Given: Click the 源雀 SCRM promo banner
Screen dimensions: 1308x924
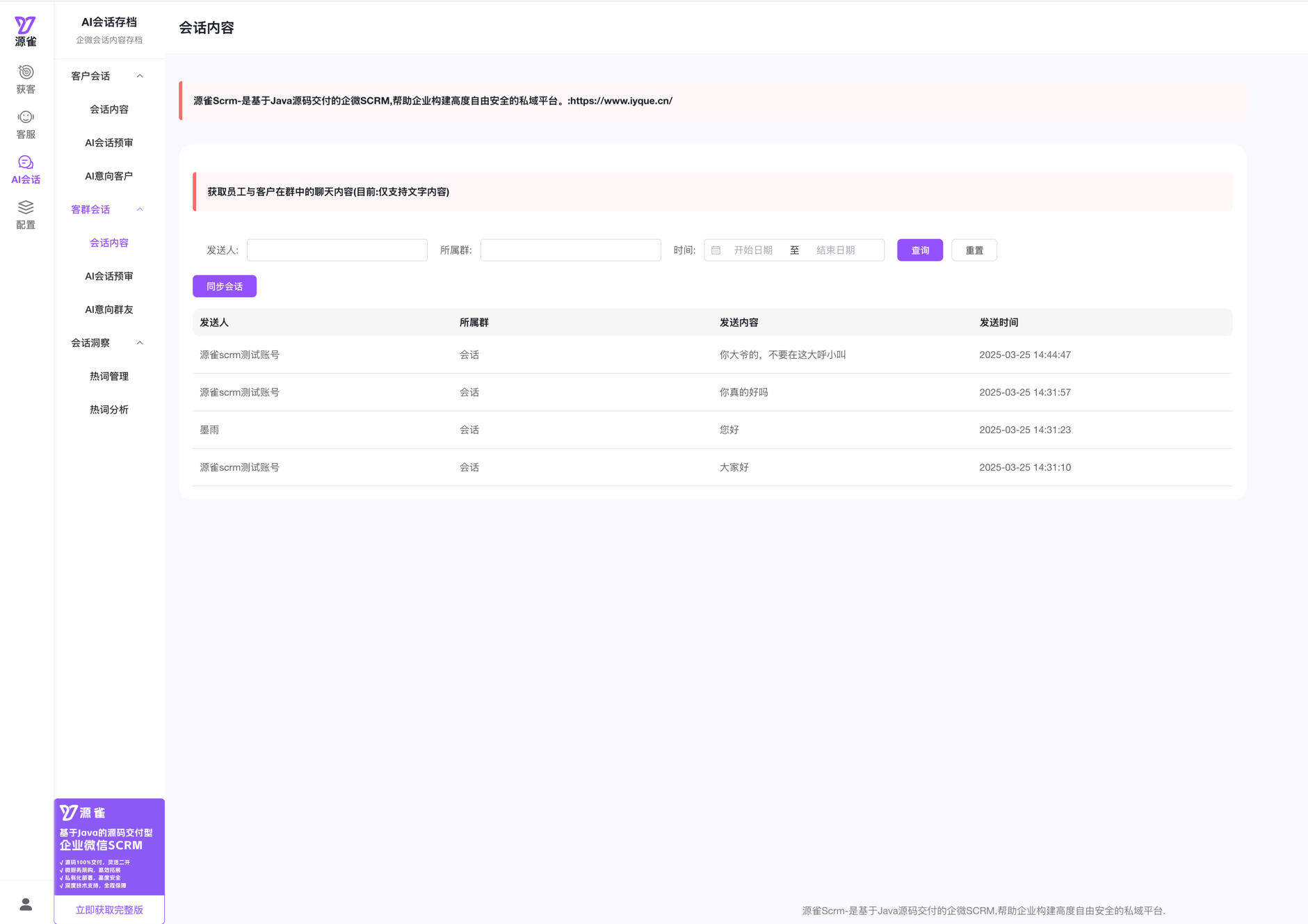Looking at the screenshot, I should point(109,847).
